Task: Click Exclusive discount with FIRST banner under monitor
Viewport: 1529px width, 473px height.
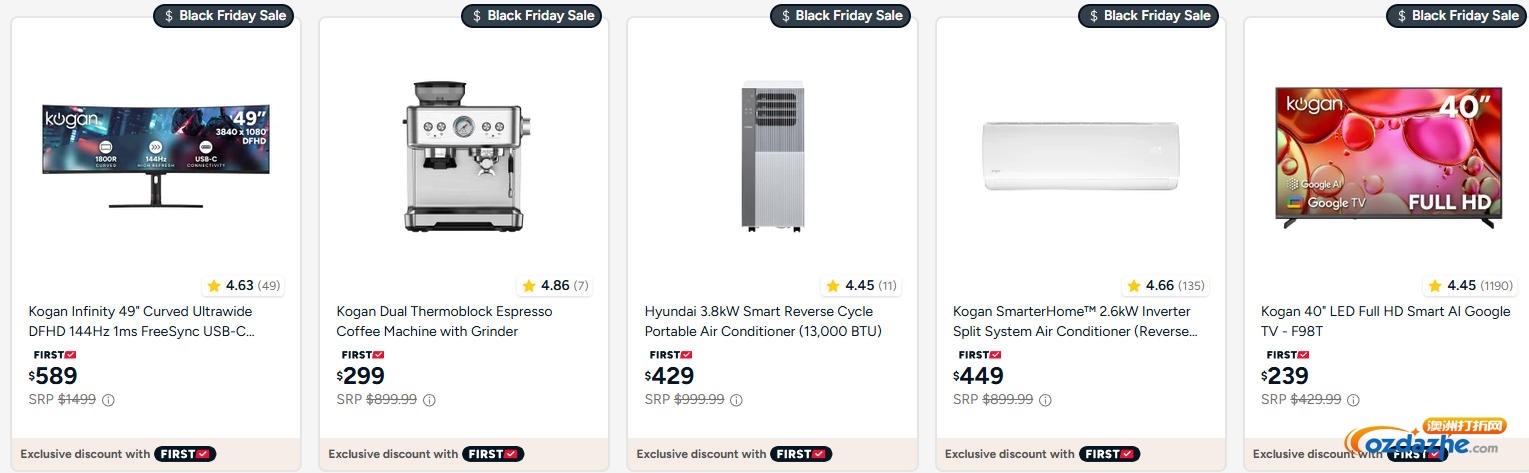Action: tap(118, 454)
